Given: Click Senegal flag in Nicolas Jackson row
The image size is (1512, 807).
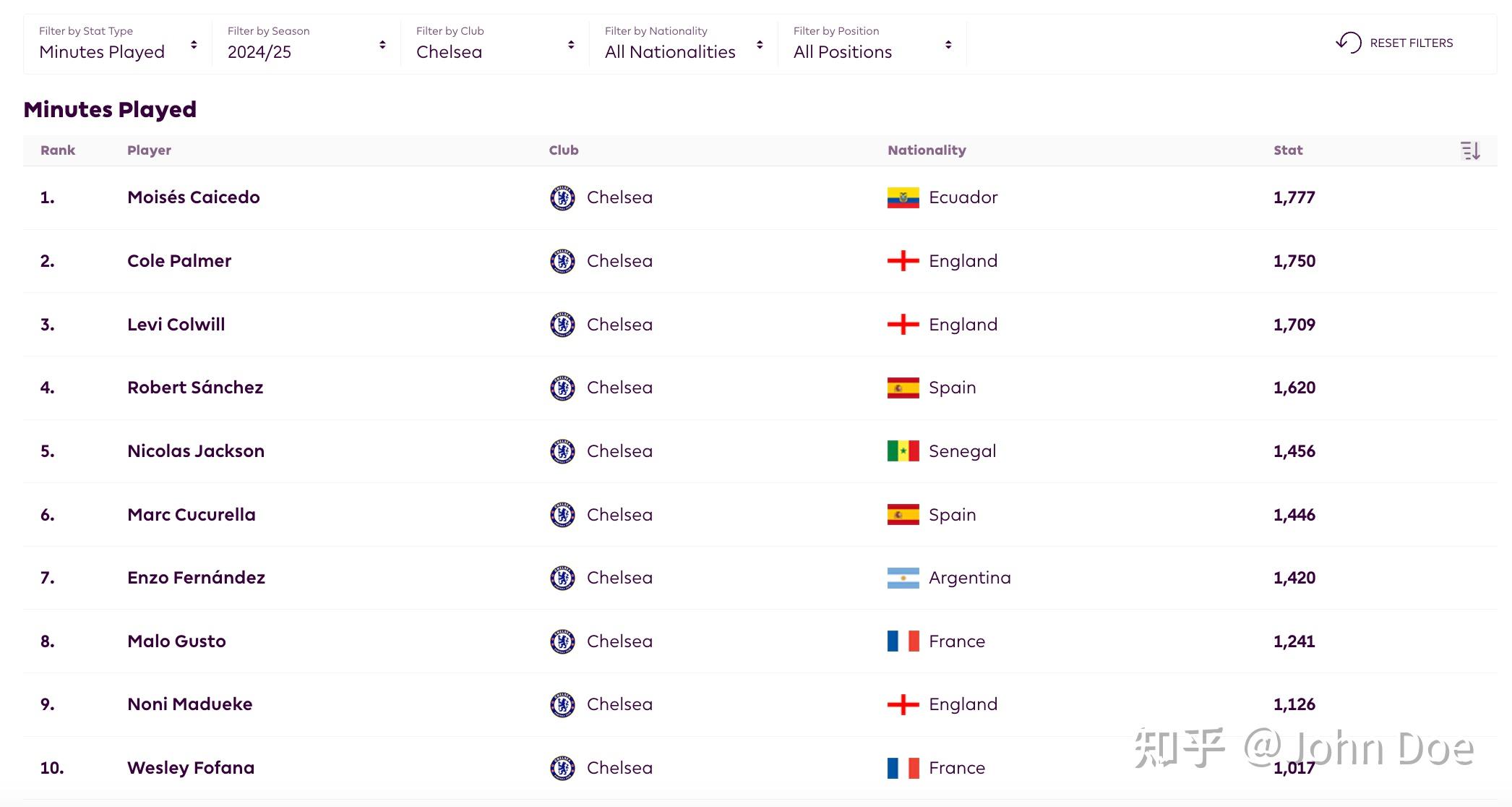Looking at the screenshot, I should [x=903, y=451].
